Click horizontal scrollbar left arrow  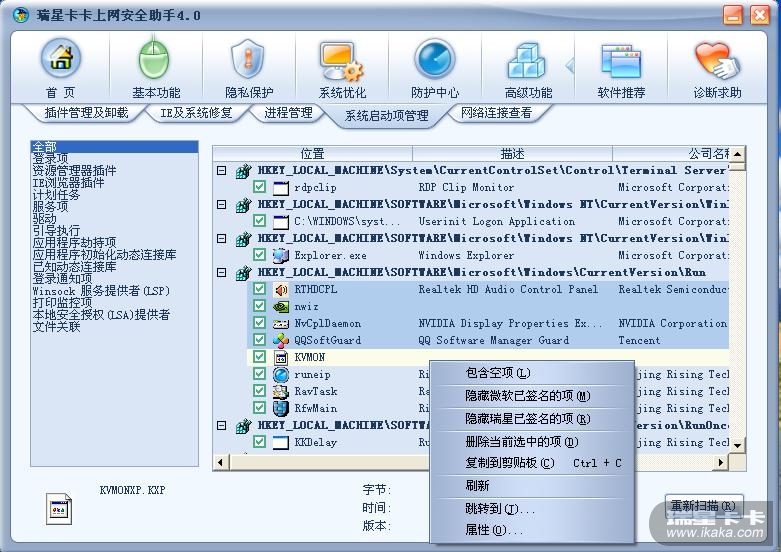[221, 462]
